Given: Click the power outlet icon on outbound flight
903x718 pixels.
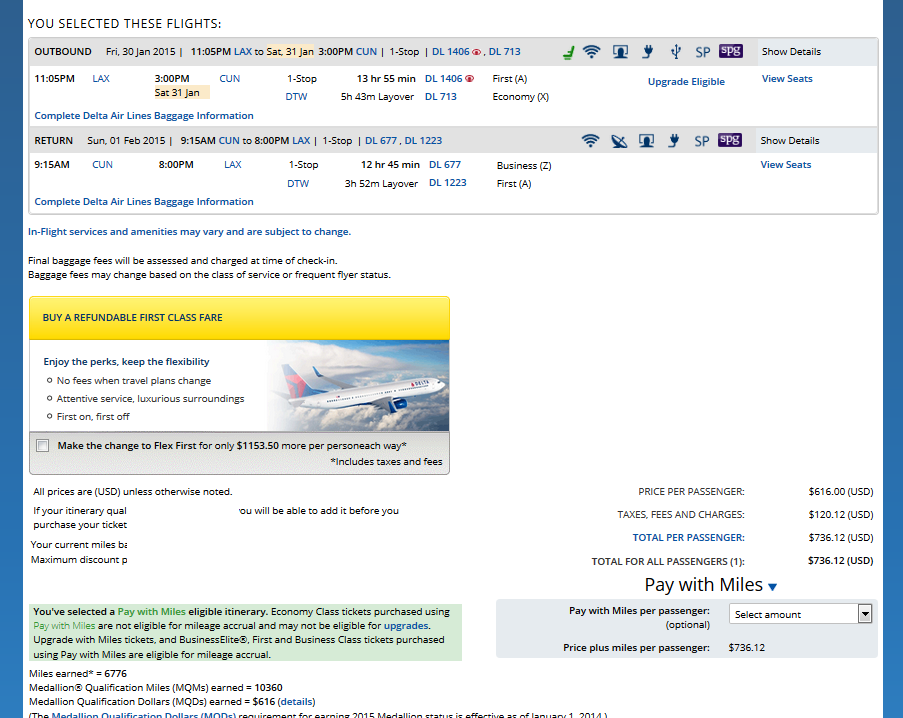Looking at the screenshot, I should (x=648, y=52).
